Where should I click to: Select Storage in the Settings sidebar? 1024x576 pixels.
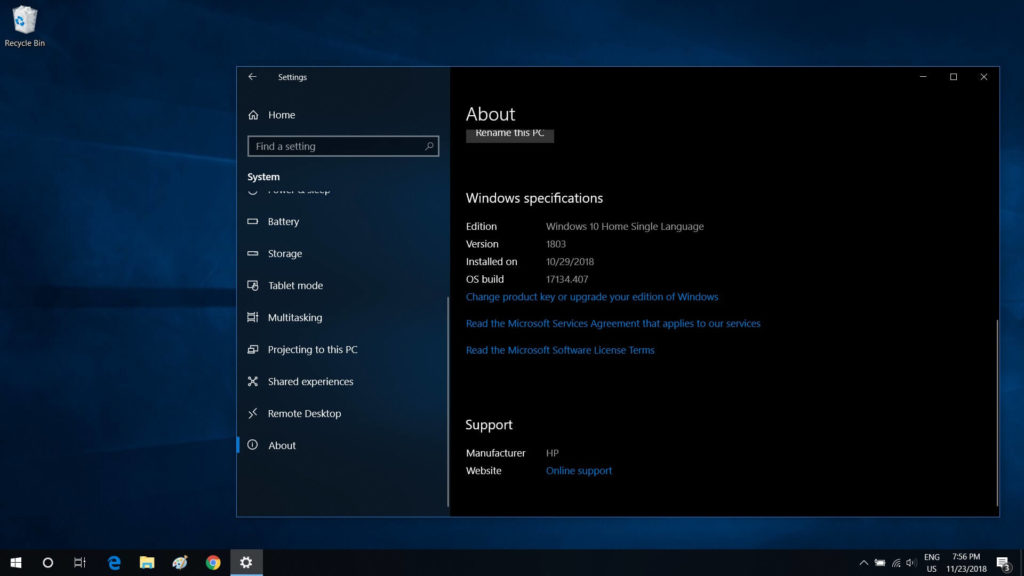tap(284, 253)
